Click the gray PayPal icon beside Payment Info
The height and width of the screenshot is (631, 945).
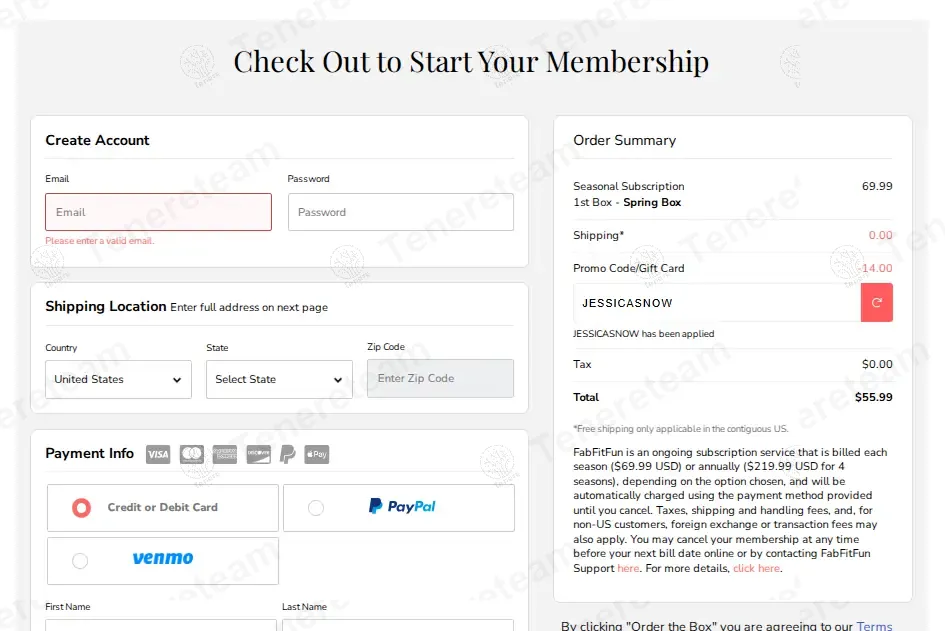(288, 455)
